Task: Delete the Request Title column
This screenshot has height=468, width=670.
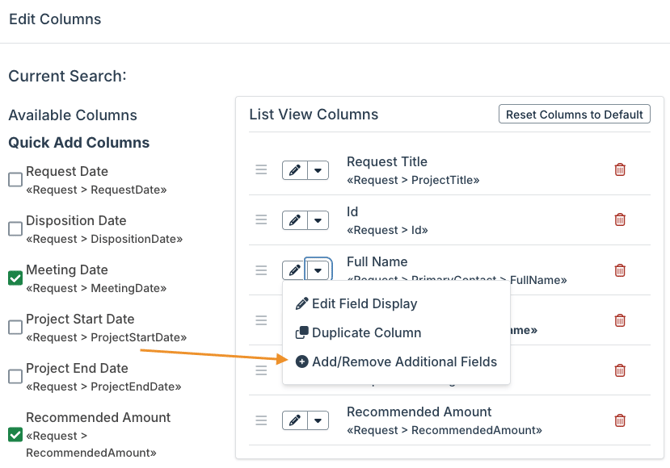Action: (x=620, y=170)
